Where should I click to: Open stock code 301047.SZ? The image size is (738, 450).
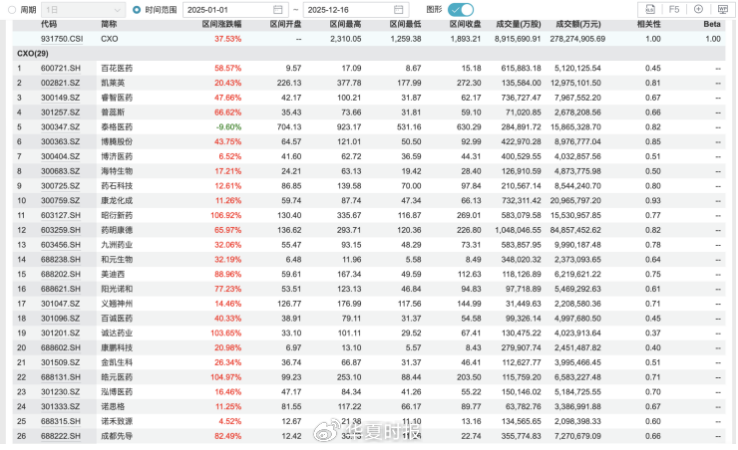(60, 304)
